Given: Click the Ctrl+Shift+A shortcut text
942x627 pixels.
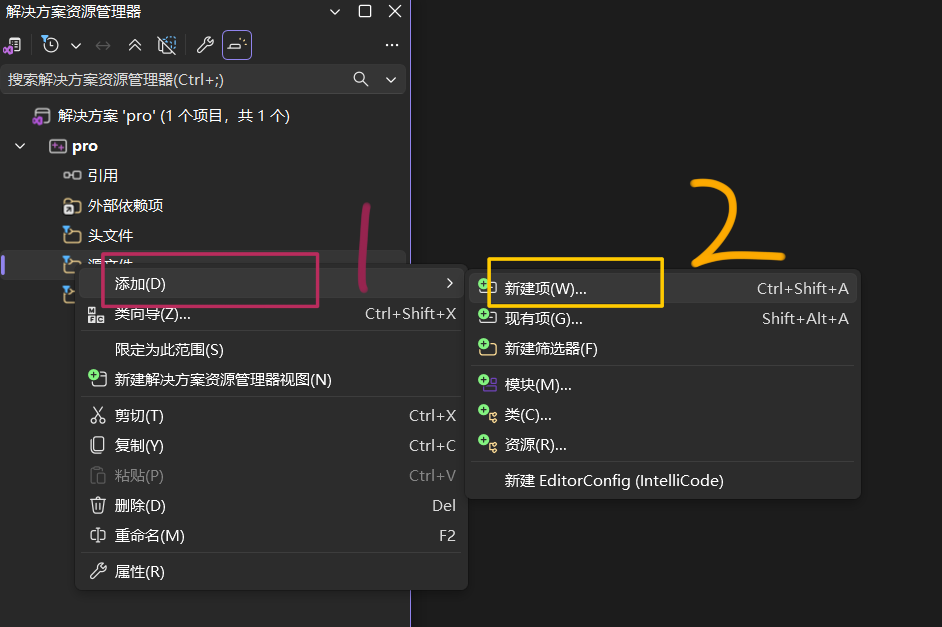Looking at the screenshot, I should tap(803, 289).
